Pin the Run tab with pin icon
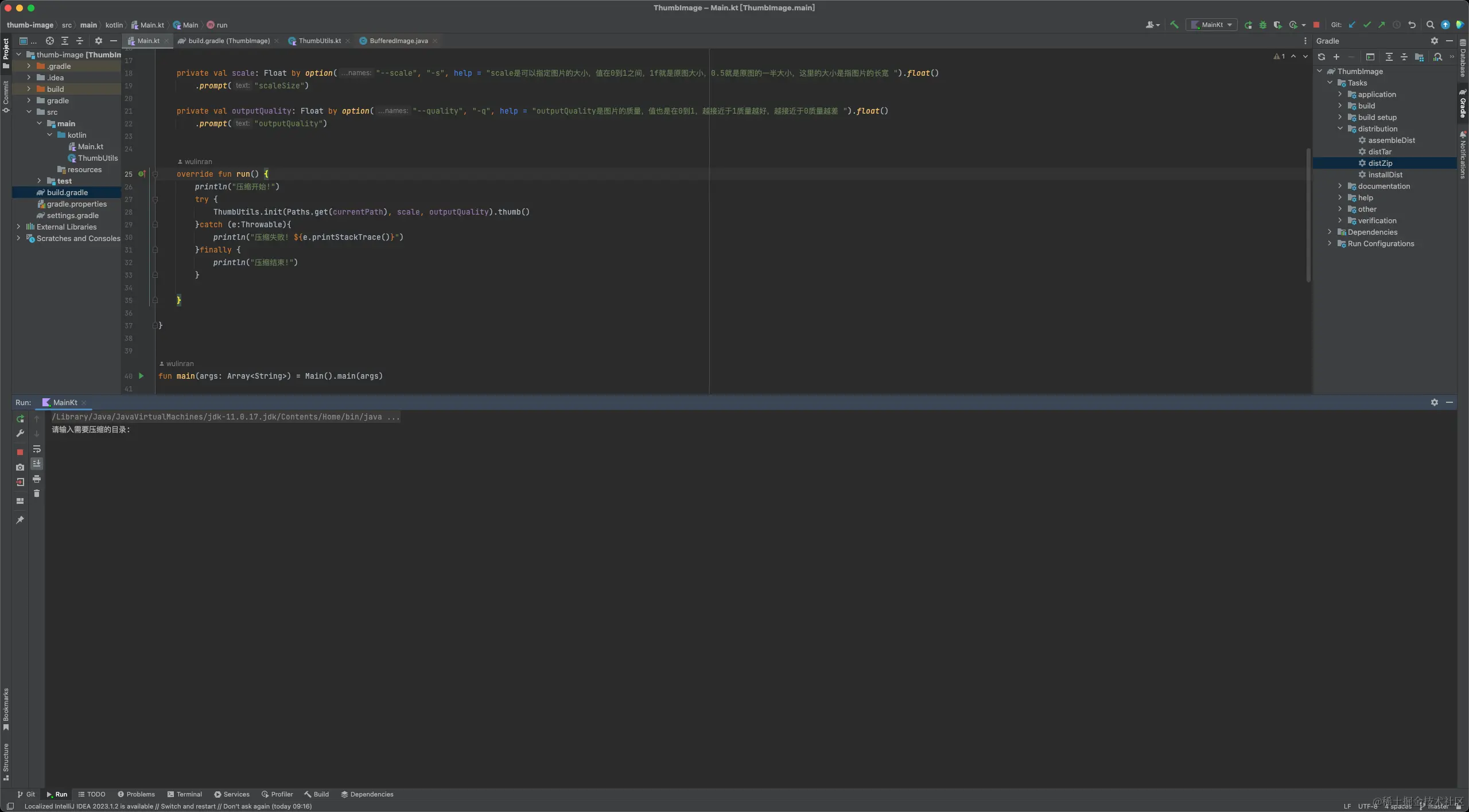The width and height of the screenshot is (1469, 812). [20, 520]
